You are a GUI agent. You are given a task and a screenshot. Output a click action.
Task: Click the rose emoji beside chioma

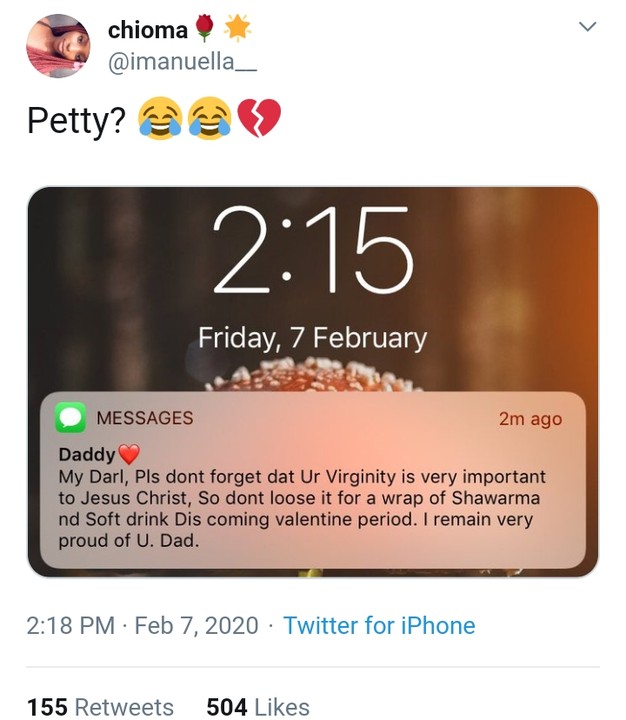tap(205, 30)
